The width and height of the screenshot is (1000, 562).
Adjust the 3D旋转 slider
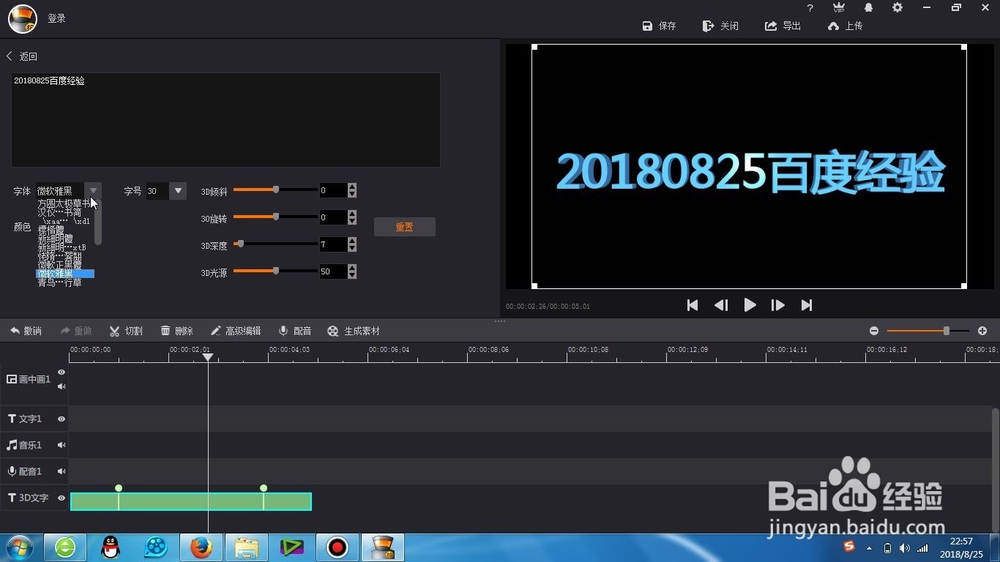[x=276, y=217]
